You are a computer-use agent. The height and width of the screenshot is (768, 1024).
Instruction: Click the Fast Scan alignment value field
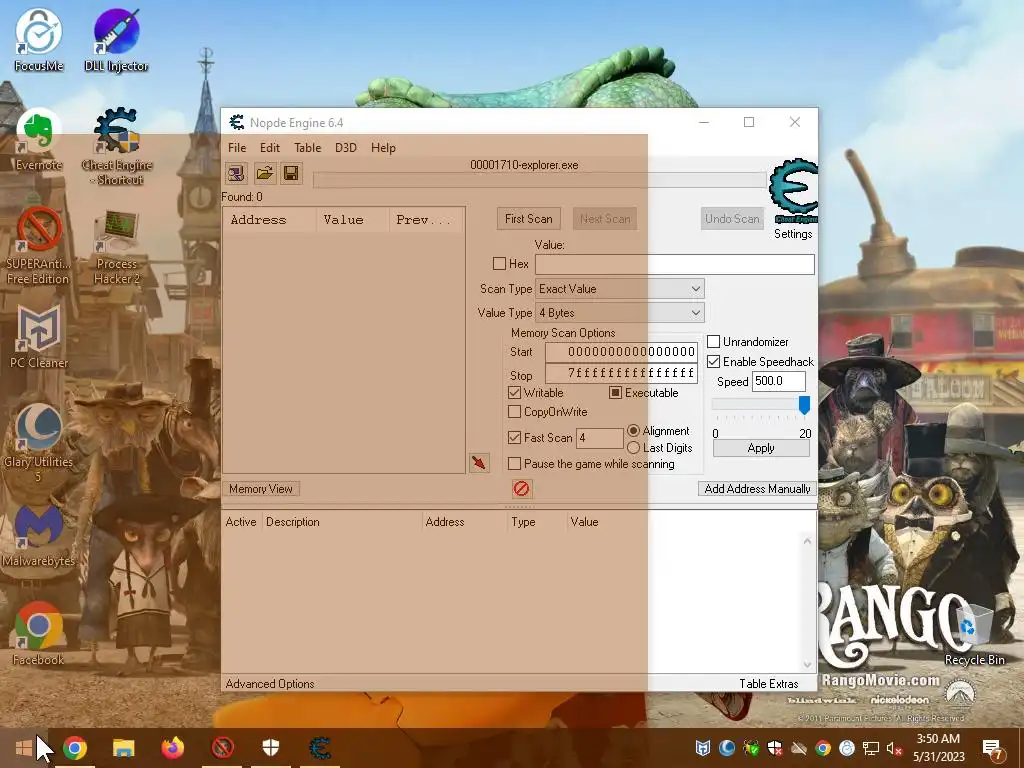[x=600, y=438]
